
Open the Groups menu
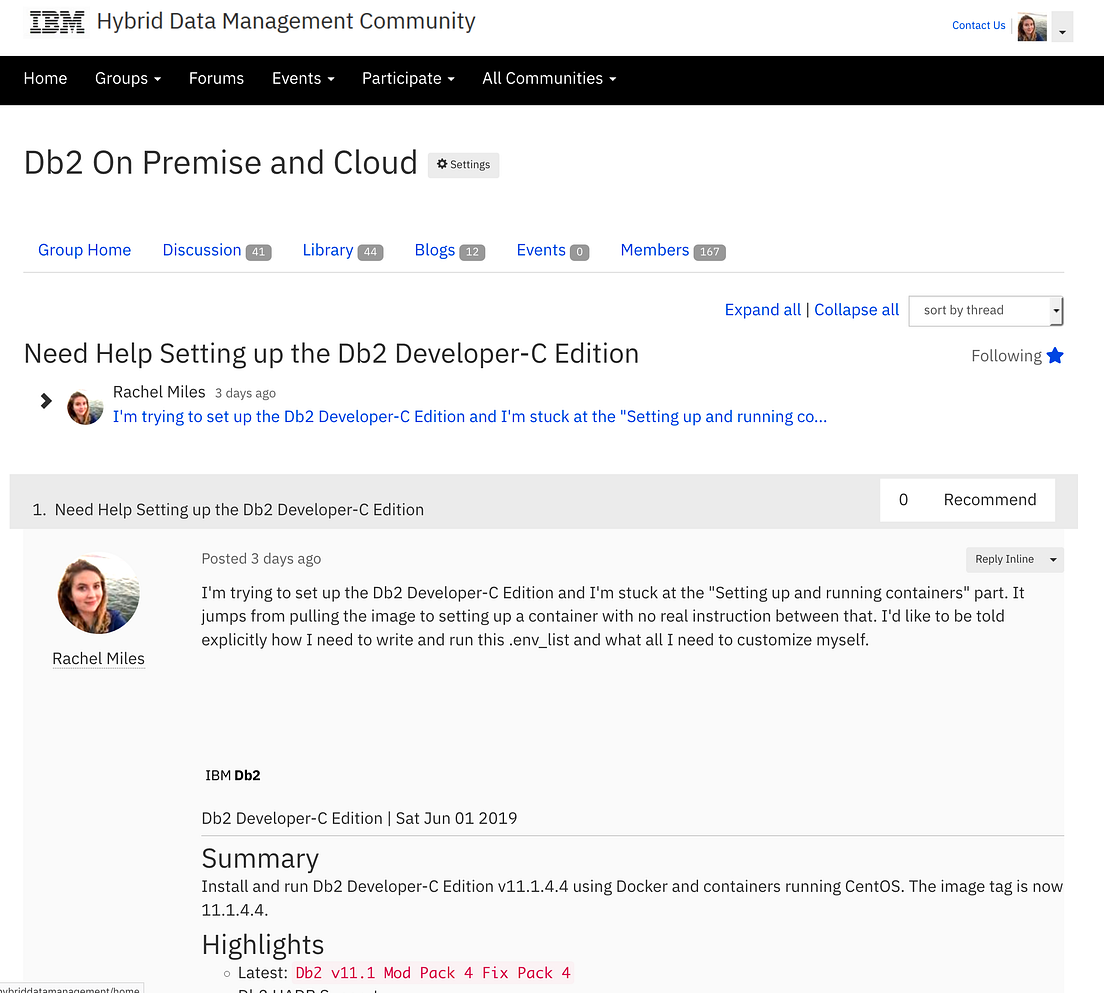click(x=128, y=78)
